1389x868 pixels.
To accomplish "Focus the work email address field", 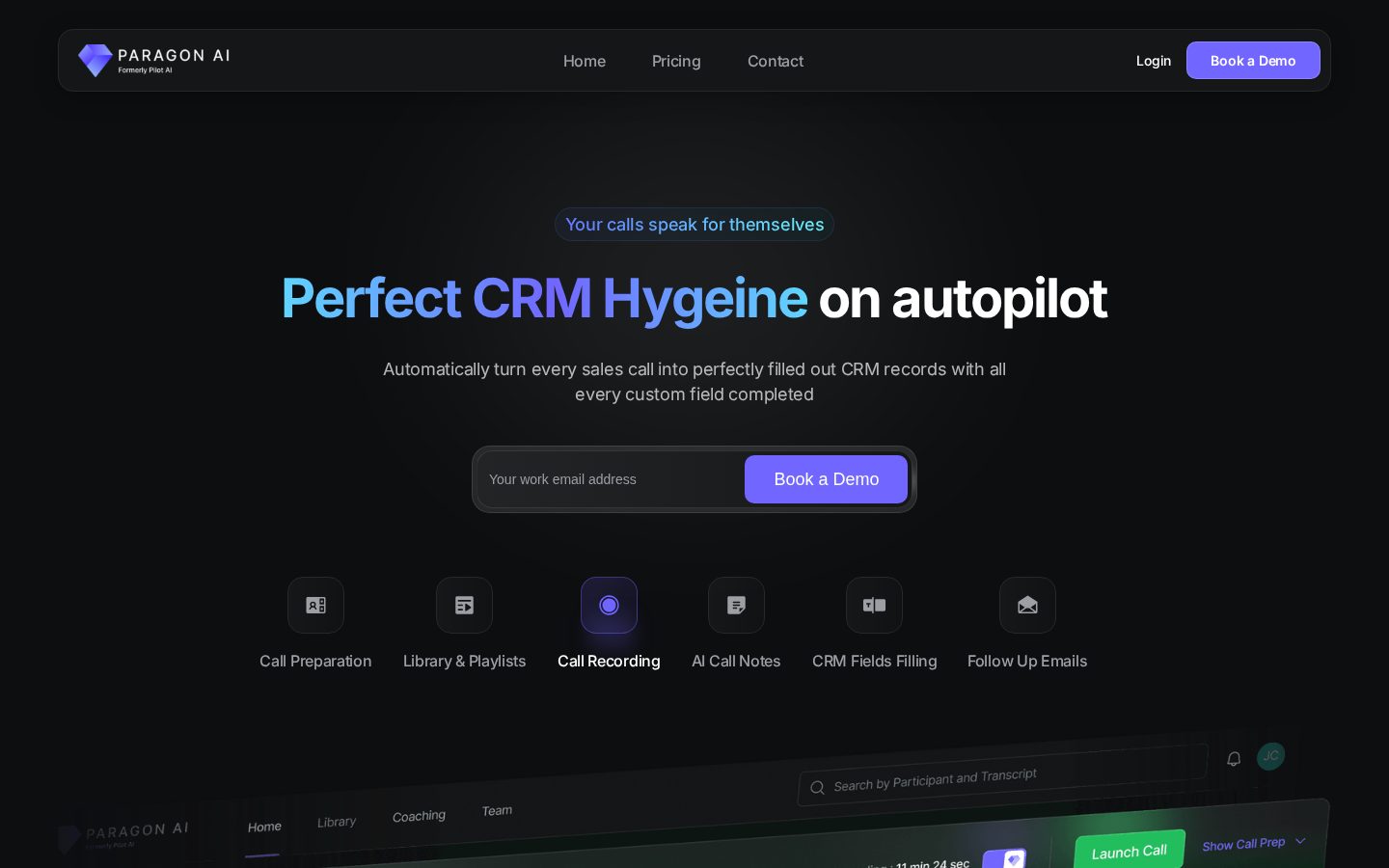I will [612, 479].
